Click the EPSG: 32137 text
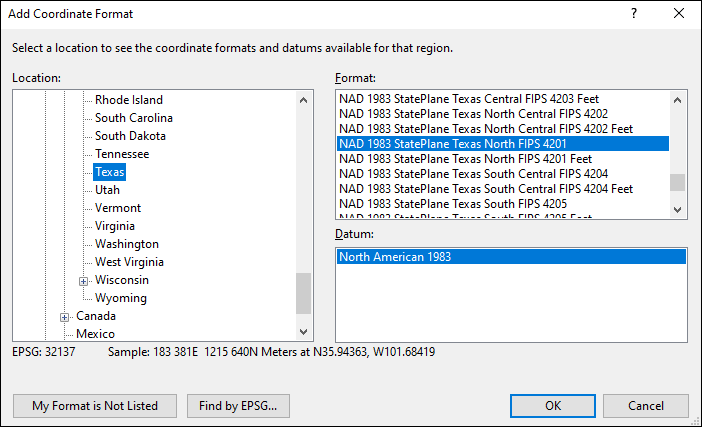This screenshot has width=702, height=427. [43, 352]
